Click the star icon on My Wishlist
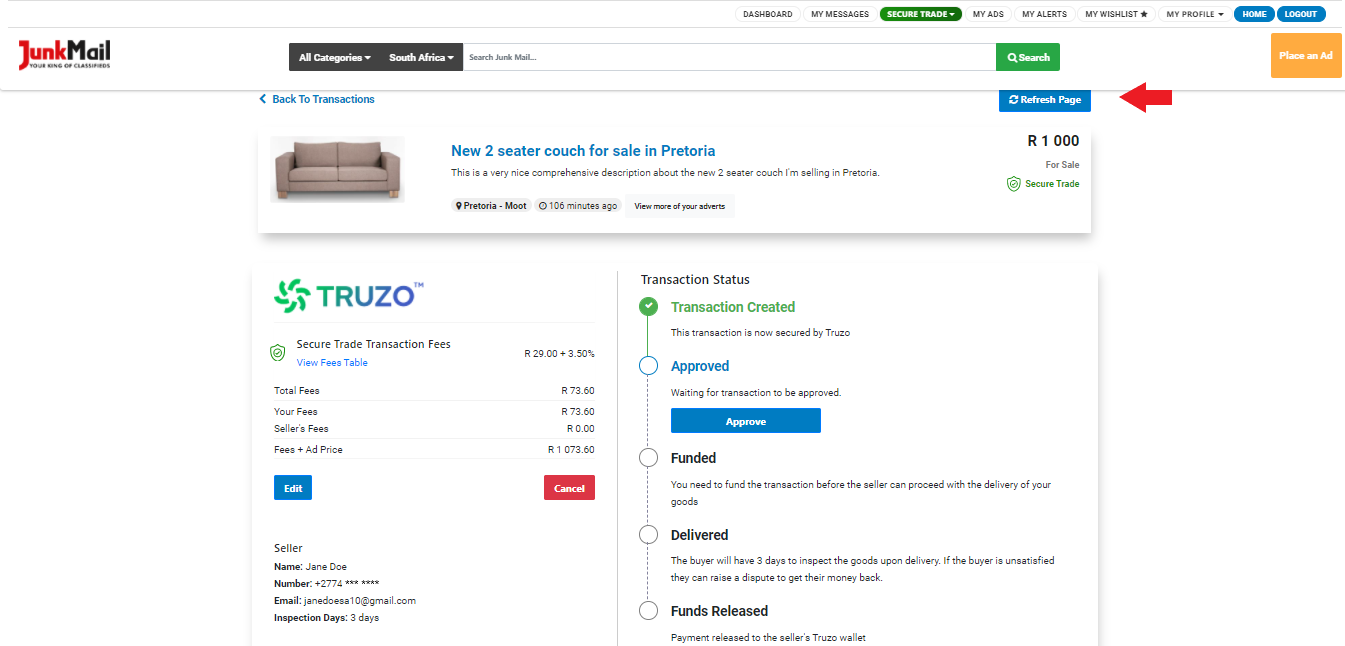Image resolution: width=1345 pixels, height=646 pixels. [x=1141, y=14]
